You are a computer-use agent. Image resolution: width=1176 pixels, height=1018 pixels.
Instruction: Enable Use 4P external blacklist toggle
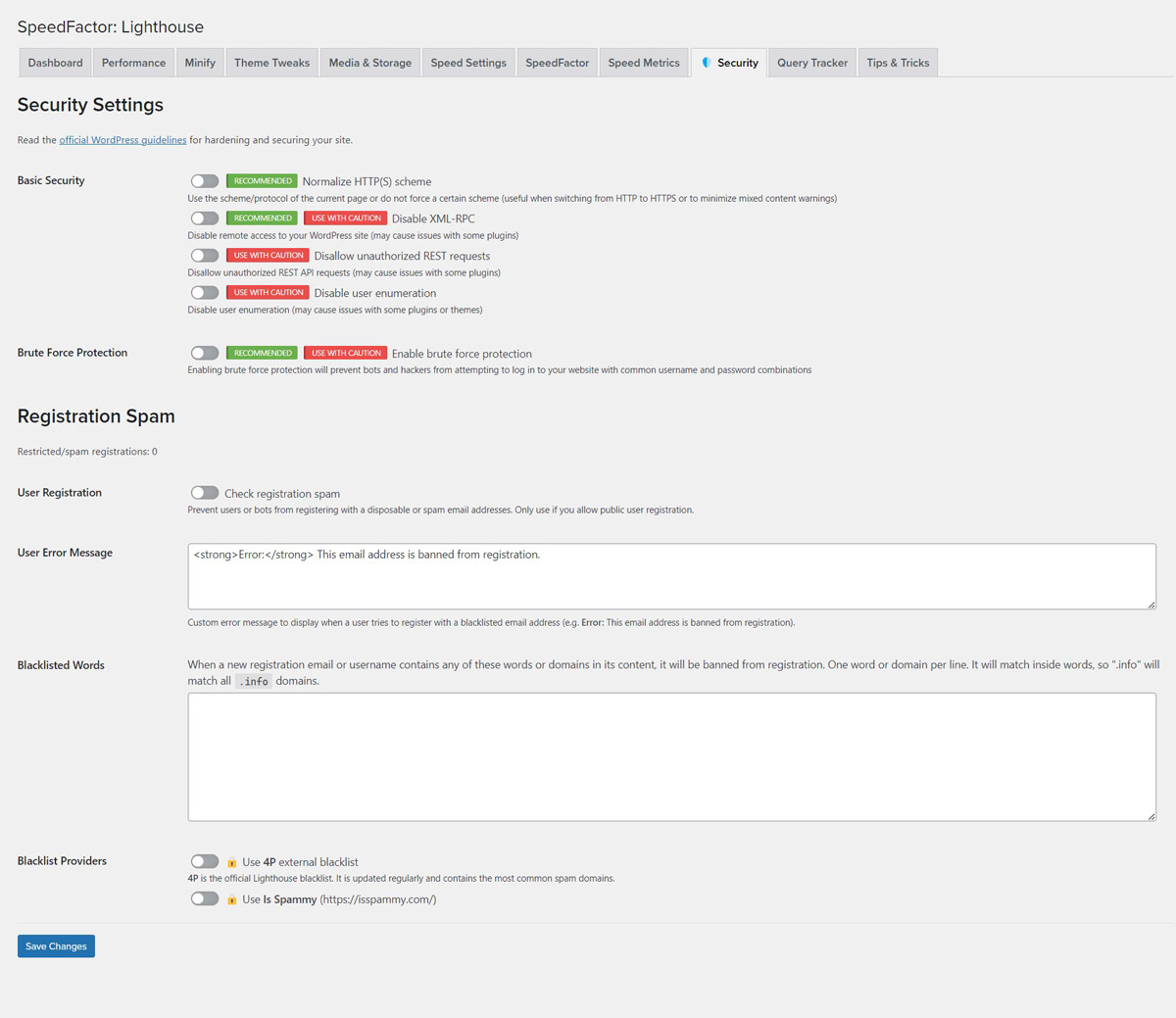tap(205, 861)
